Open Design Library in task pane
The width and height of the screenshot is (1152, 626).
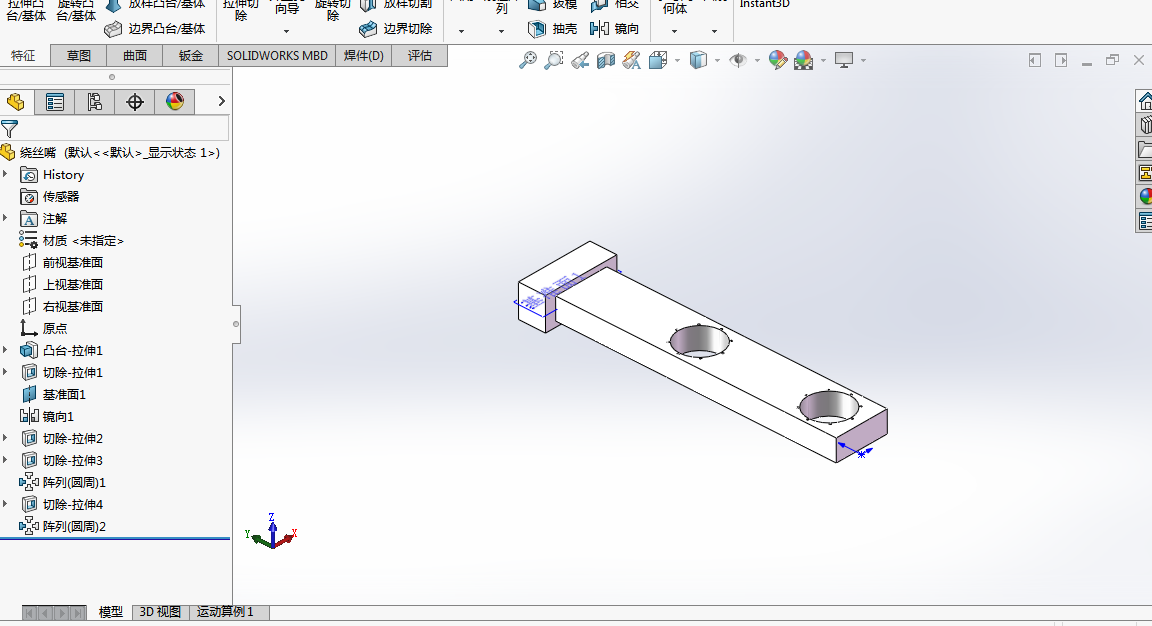pos(1145,125)
